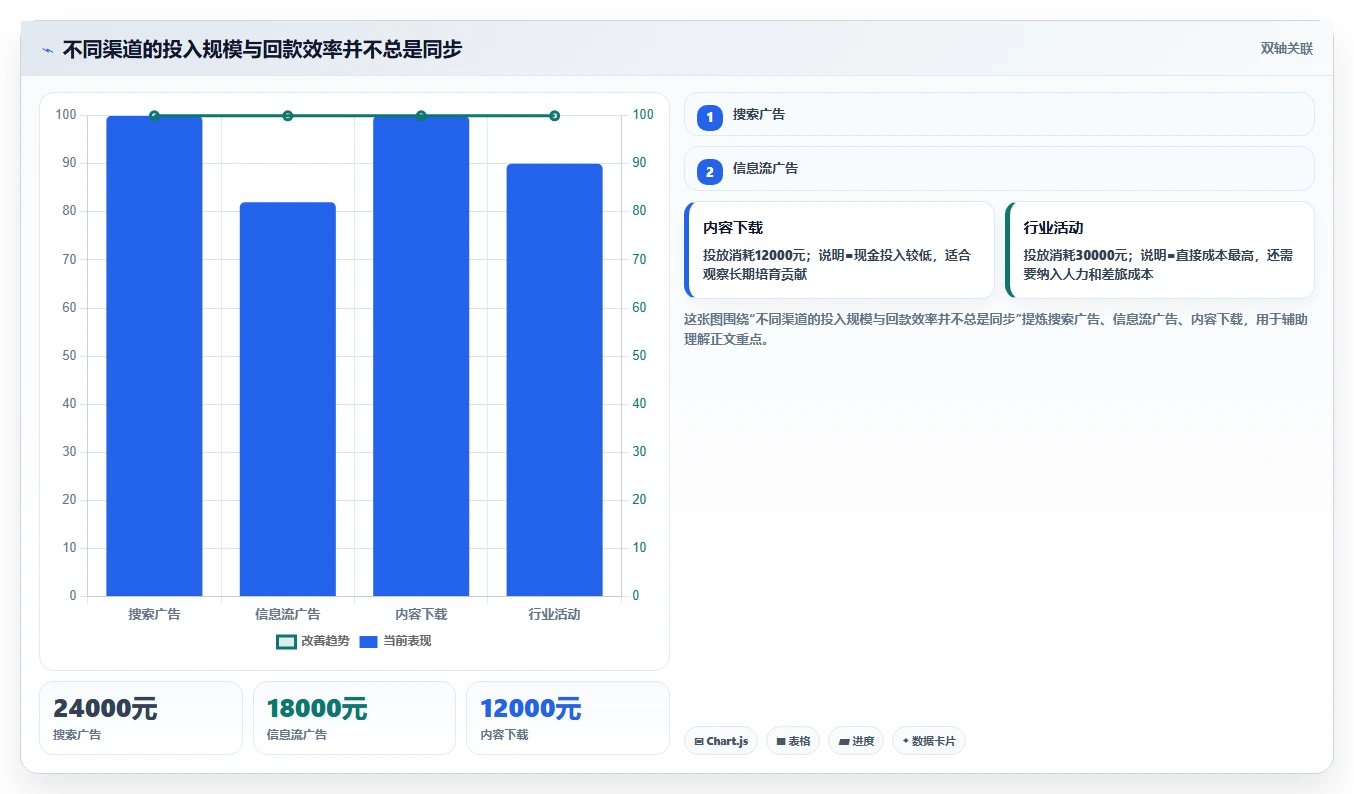The image size is (1354, 794).
Task: Click the 数据卡片 tag
Action: (x=928, y=741)
